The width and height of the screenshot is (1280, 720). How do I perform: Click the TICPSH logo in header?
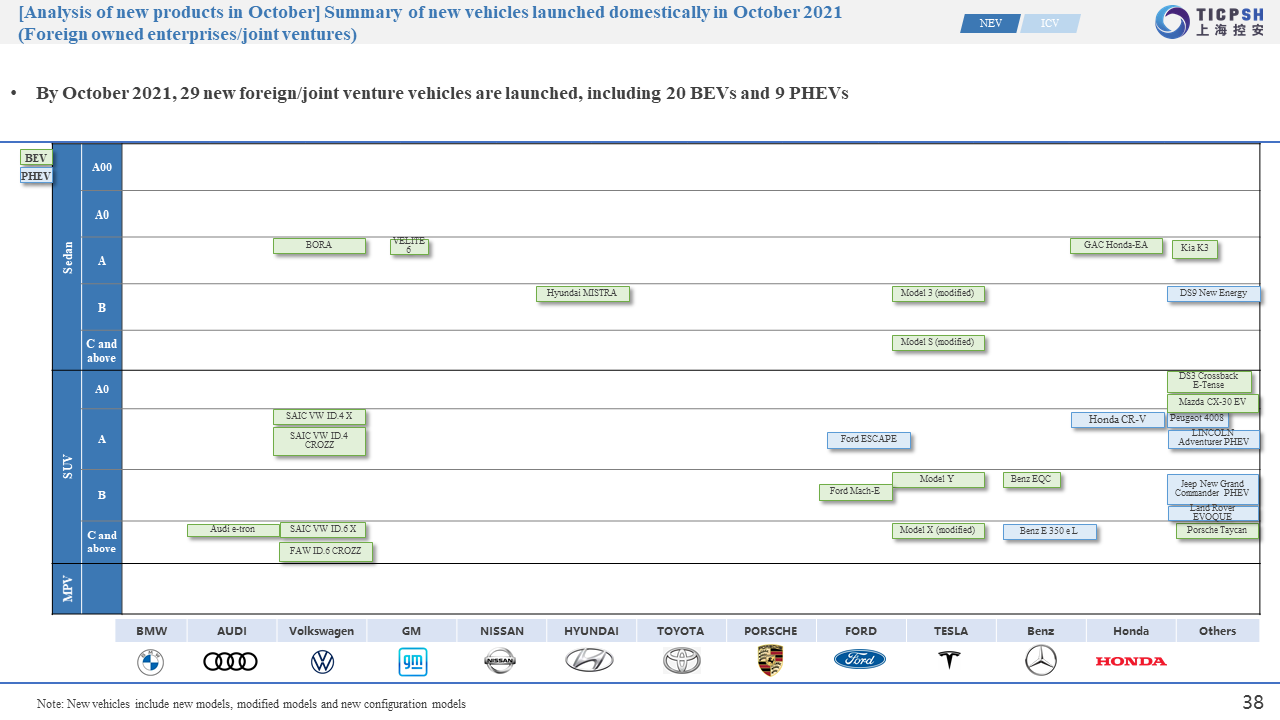1210,22
